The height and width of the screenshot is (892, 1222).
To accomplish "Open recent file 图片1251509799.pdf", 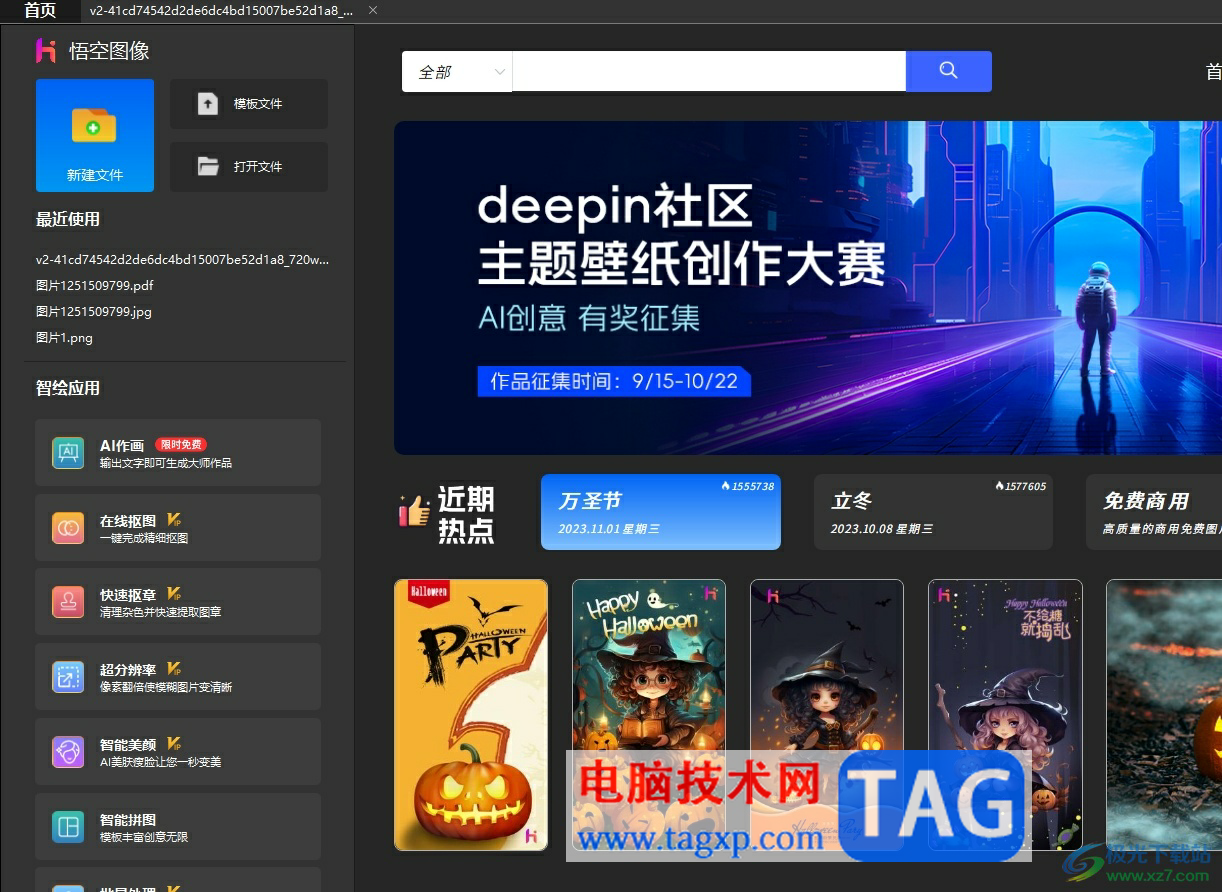I will pyautogui.click(x=95, y=285).
